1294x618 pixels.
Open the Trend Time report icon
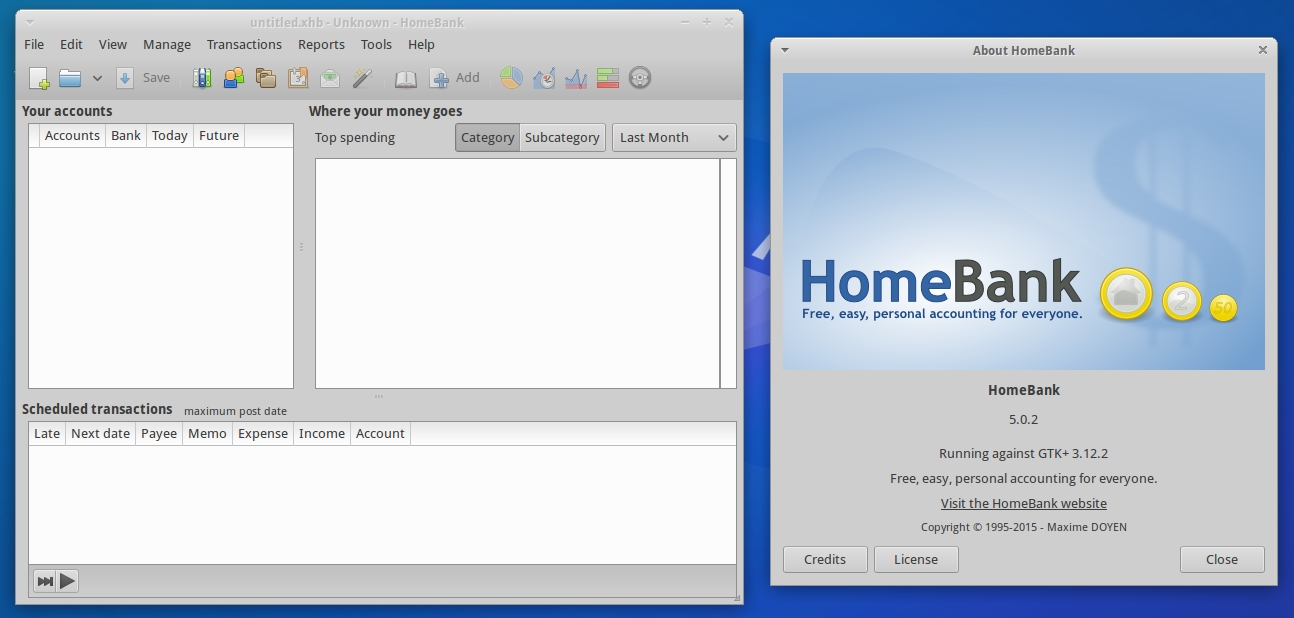[543, 77]
